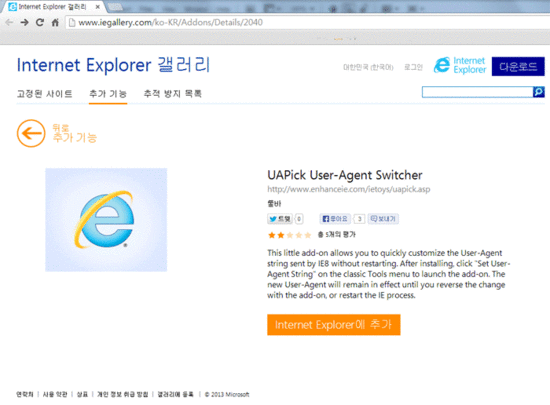Open the 고정된 사이트 tab
This screenshot has width=550, height=405.
45,94
